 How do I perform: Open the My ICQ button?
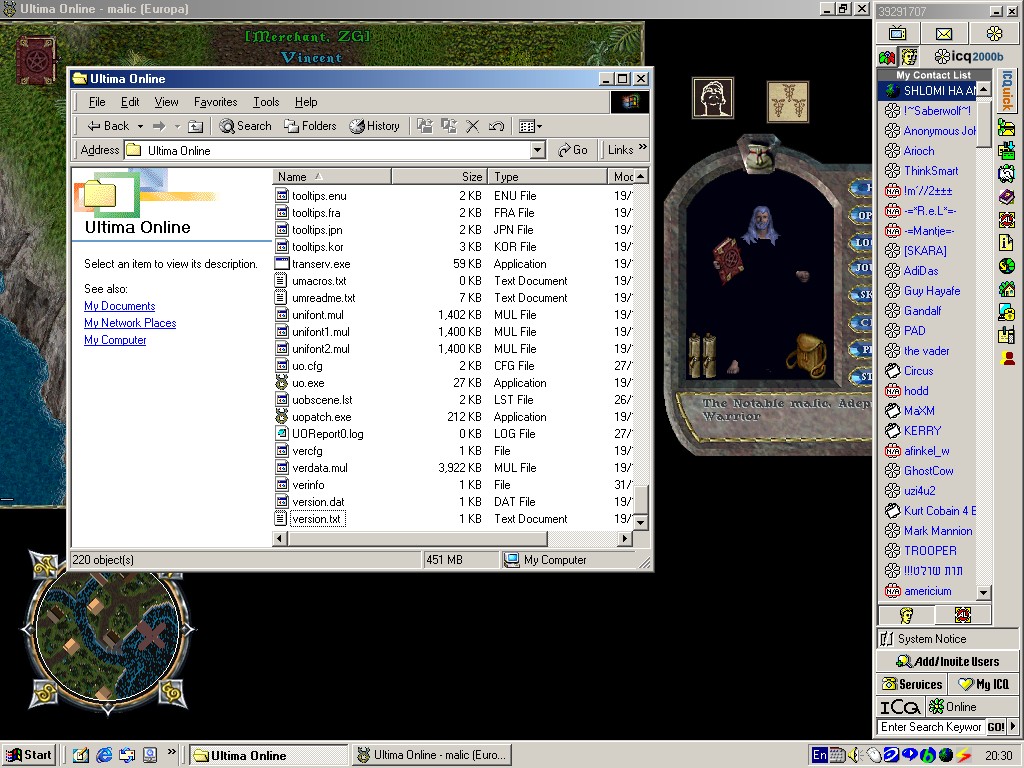tap(984, 684)
